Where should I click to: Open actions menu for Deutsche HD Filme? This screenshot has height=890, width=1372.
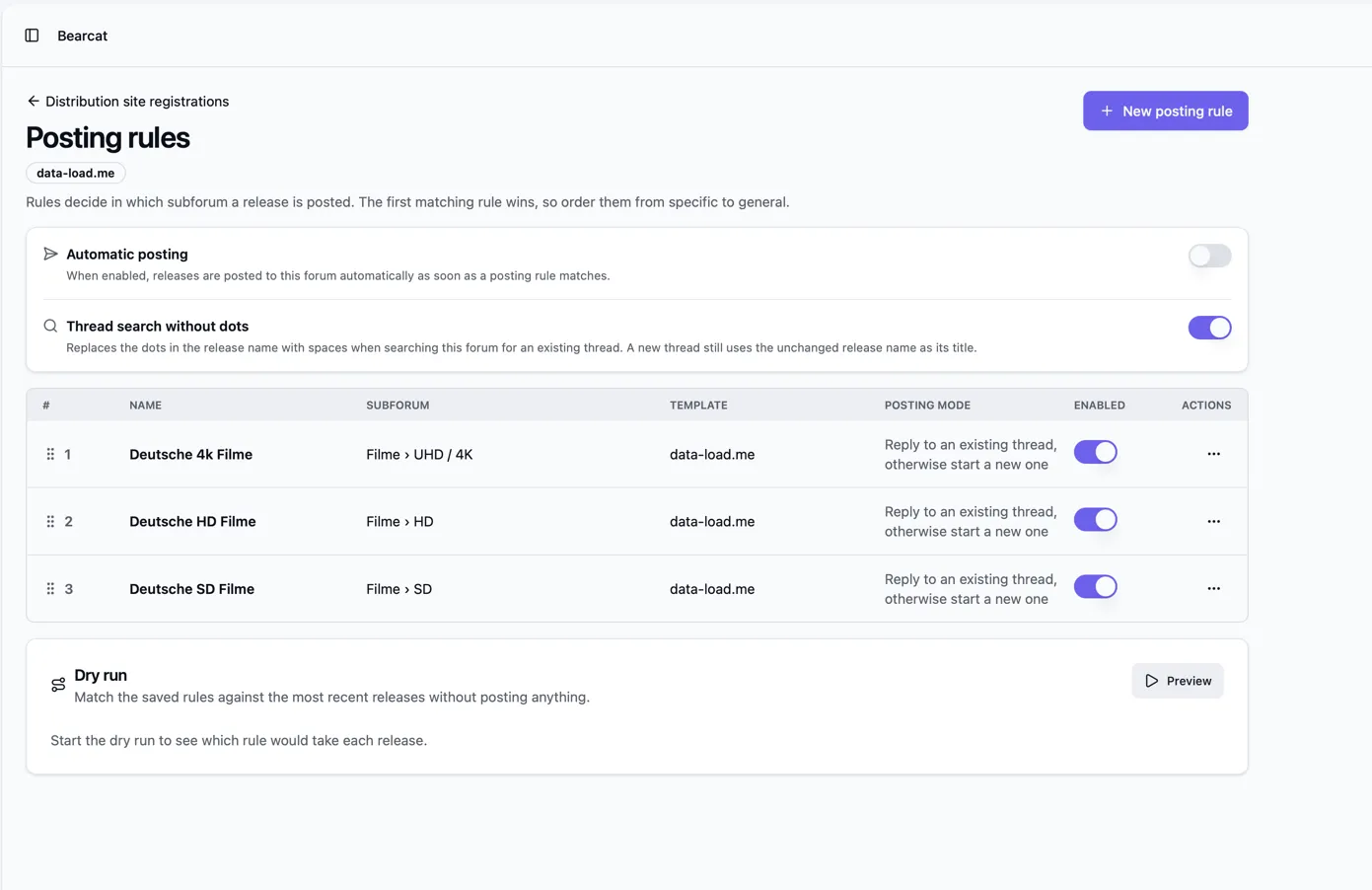[1213, 521]
